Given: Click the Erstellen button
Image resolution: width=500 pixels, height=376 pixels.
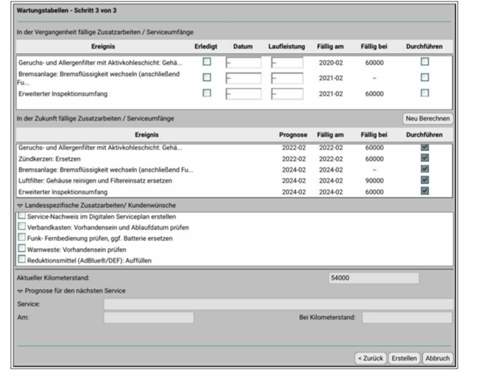Looking at the screenshot, I should point(404,358).
